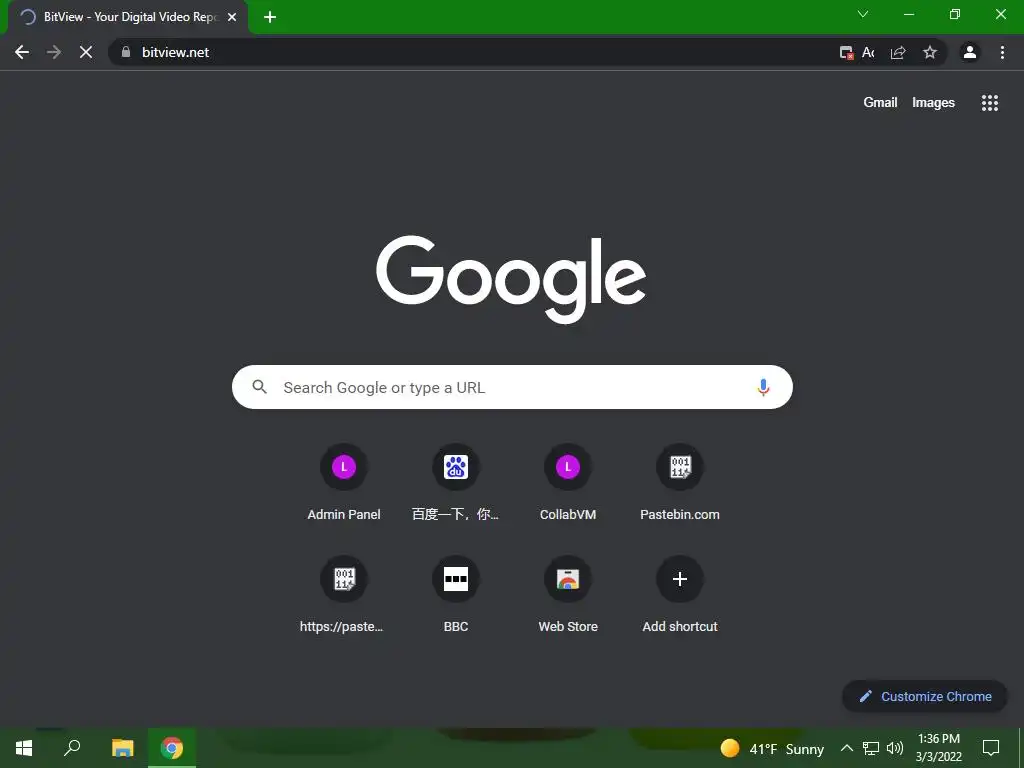The width and height of the screenshot is (1024, 768).
Task: Click the Google search input field
Action: (x=512, y=387)
